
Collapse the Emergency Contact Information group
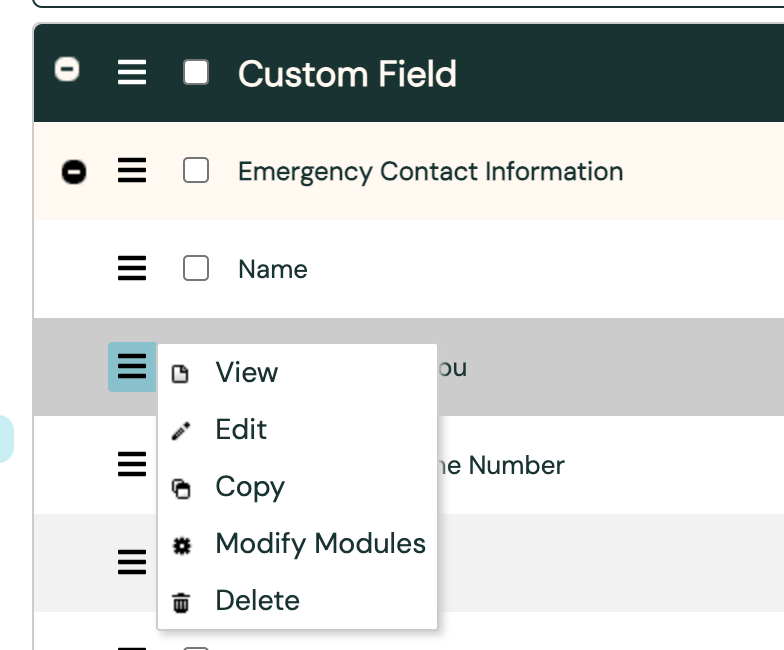(74, 172)
